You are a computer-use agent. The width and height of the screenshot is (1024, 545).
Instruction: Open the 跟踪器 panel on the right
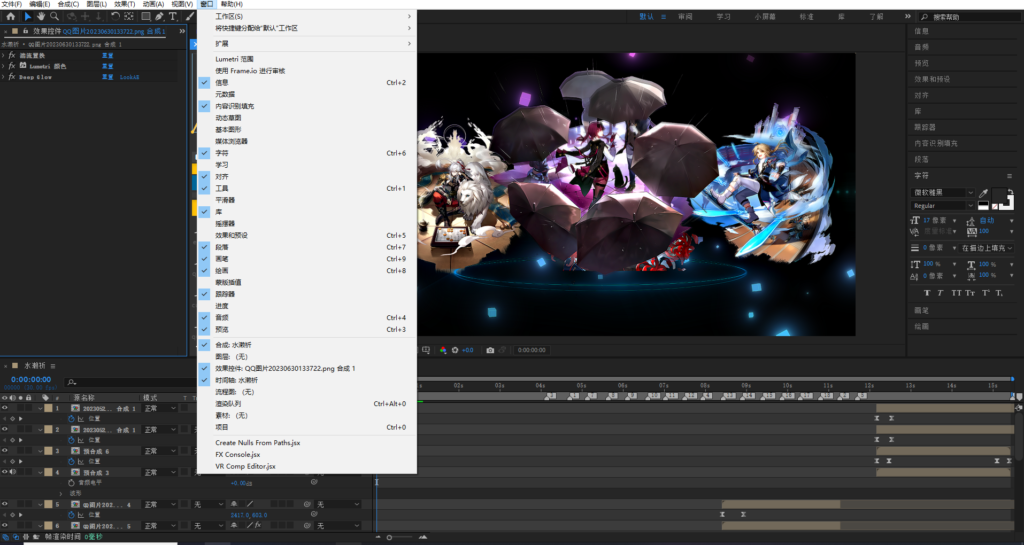coord(925,127)
